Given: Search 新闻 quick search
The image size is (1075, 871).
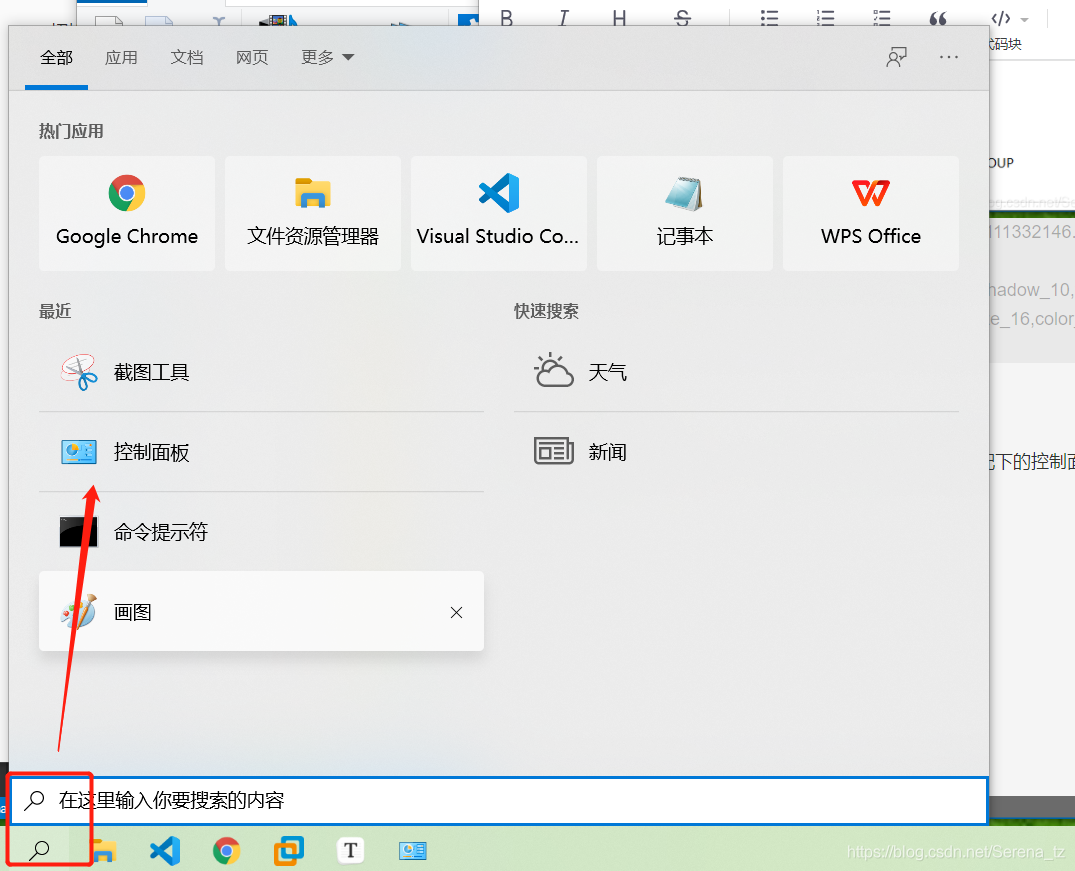Looking at the screenshot, I should coord(736,452).
